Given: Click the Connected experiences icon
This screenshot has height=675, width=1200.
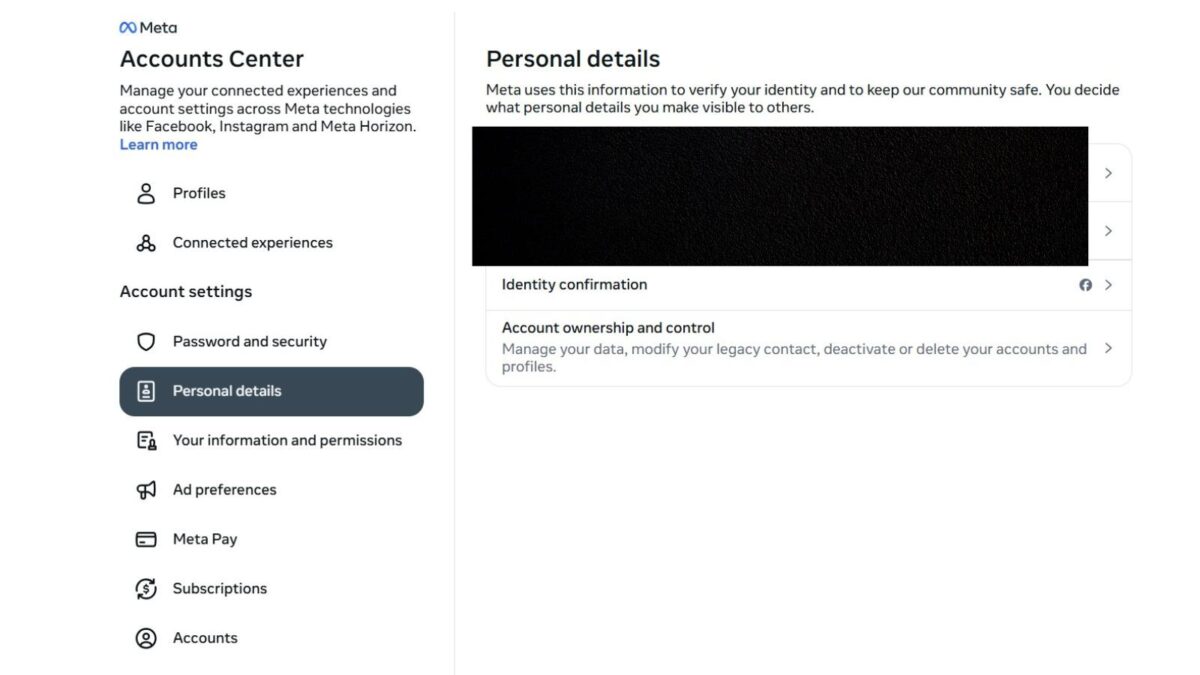Looking at the screenshot, I should pos(146,243).
